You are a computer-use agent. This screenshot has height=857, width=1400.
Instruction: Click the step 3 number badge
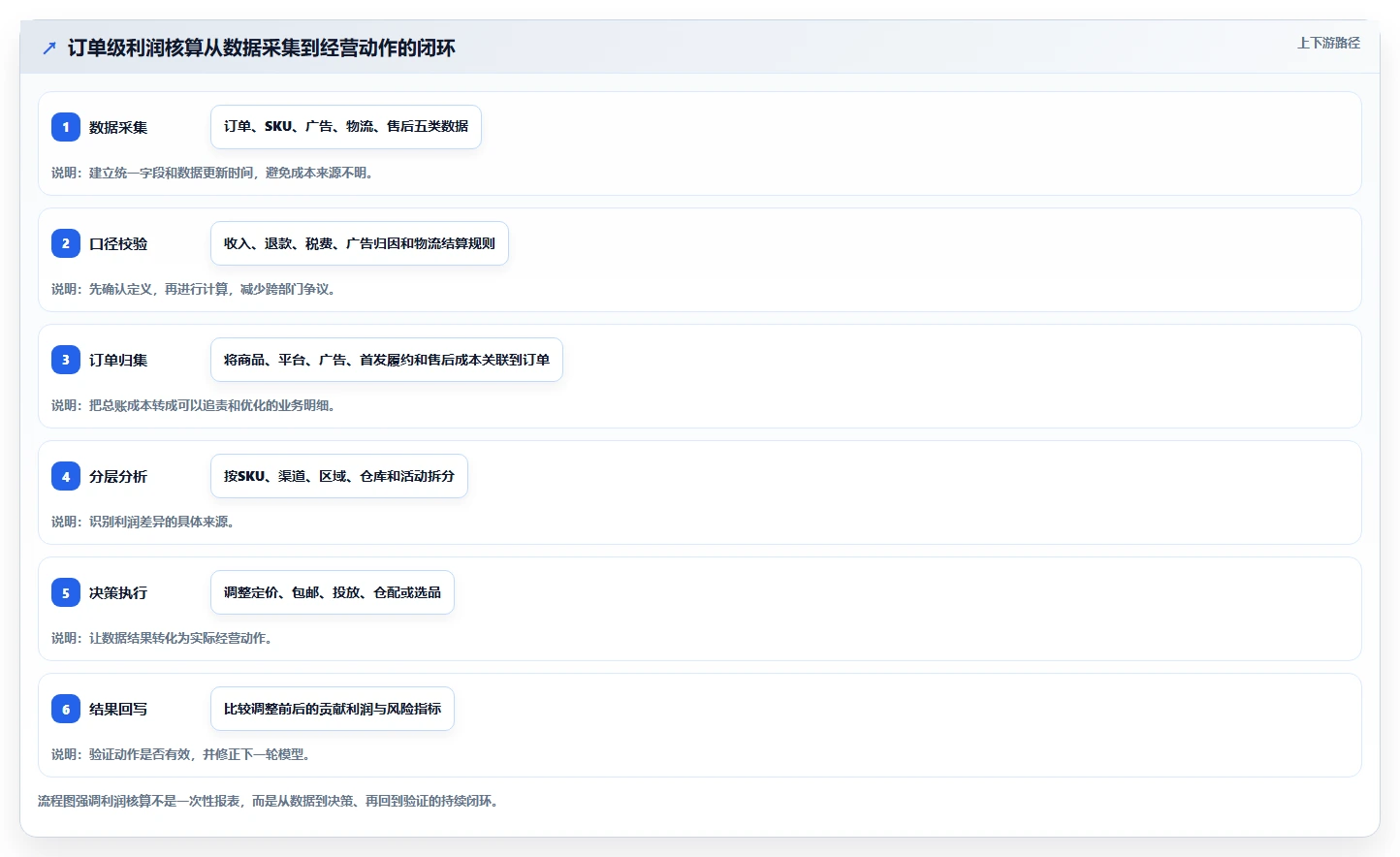pos(66,360)
